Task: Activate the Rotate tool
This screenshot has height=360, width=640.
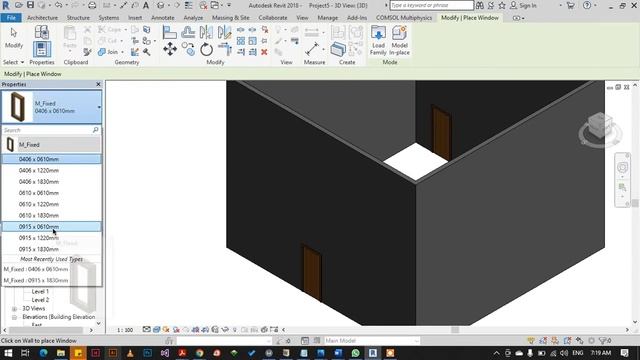Action: 207,49
